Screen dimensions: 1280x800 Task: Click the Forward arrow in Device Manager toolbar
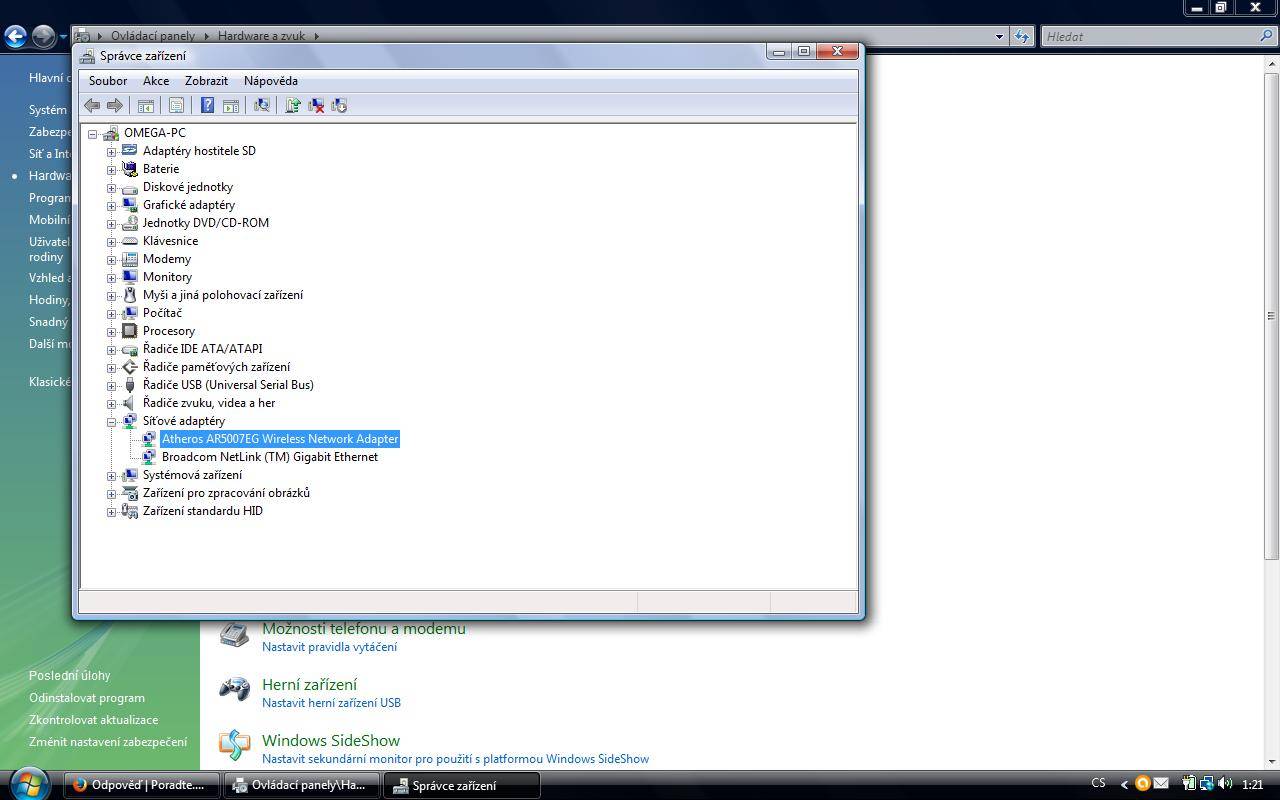pos(115,105)
